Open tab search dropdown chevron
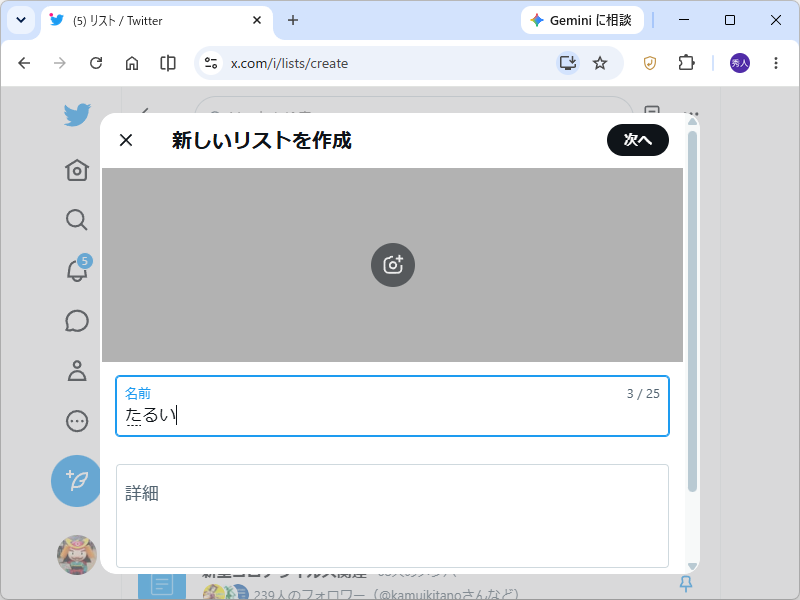800x600 pixels. (x=21, y=20)
